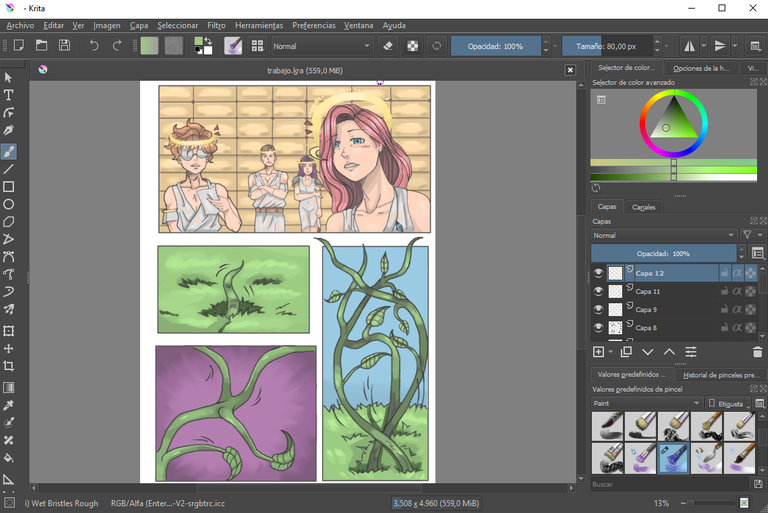Add a new paint layer
The height and width of the screenshot is (513, 768).
click(x=599, y=352)
